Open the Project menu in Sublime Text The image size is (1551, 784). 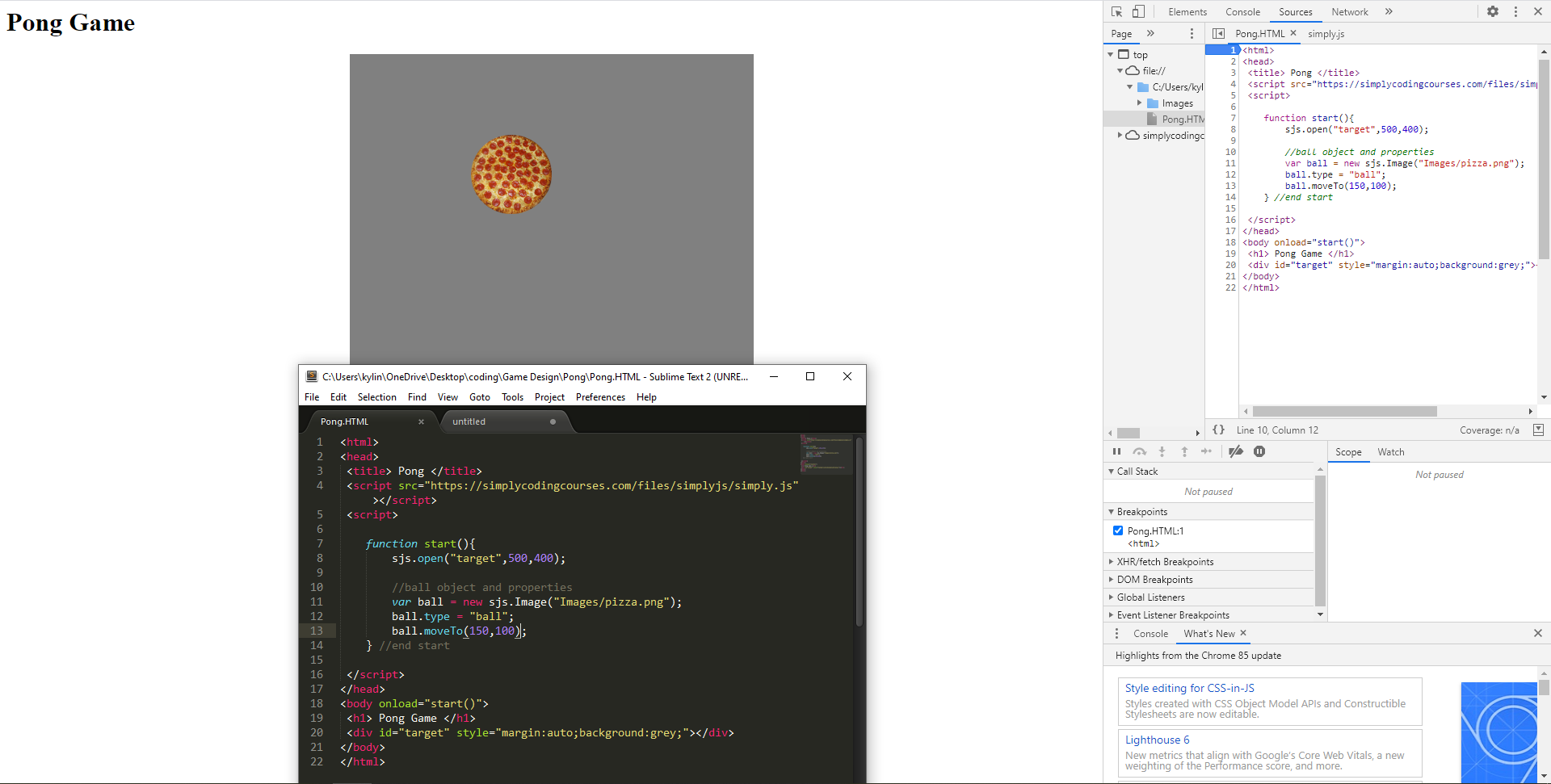(549, 397)
